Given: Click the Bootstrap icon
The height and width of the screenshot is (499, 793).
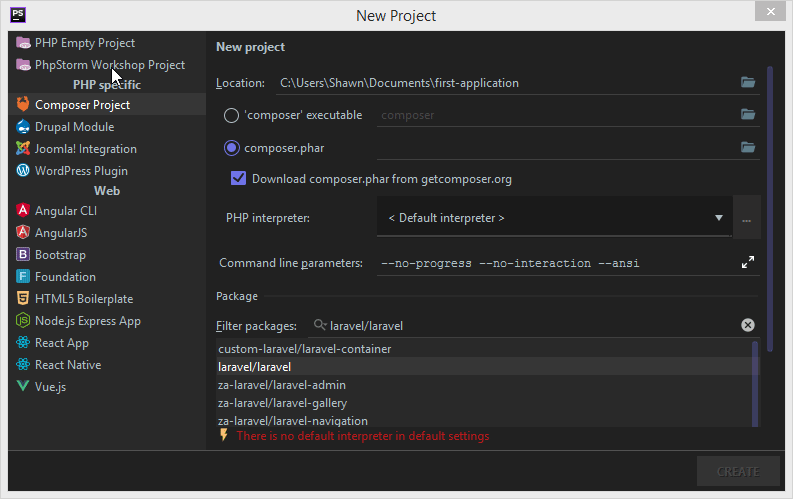Looking at the screenshot, I should coord(23,254).
